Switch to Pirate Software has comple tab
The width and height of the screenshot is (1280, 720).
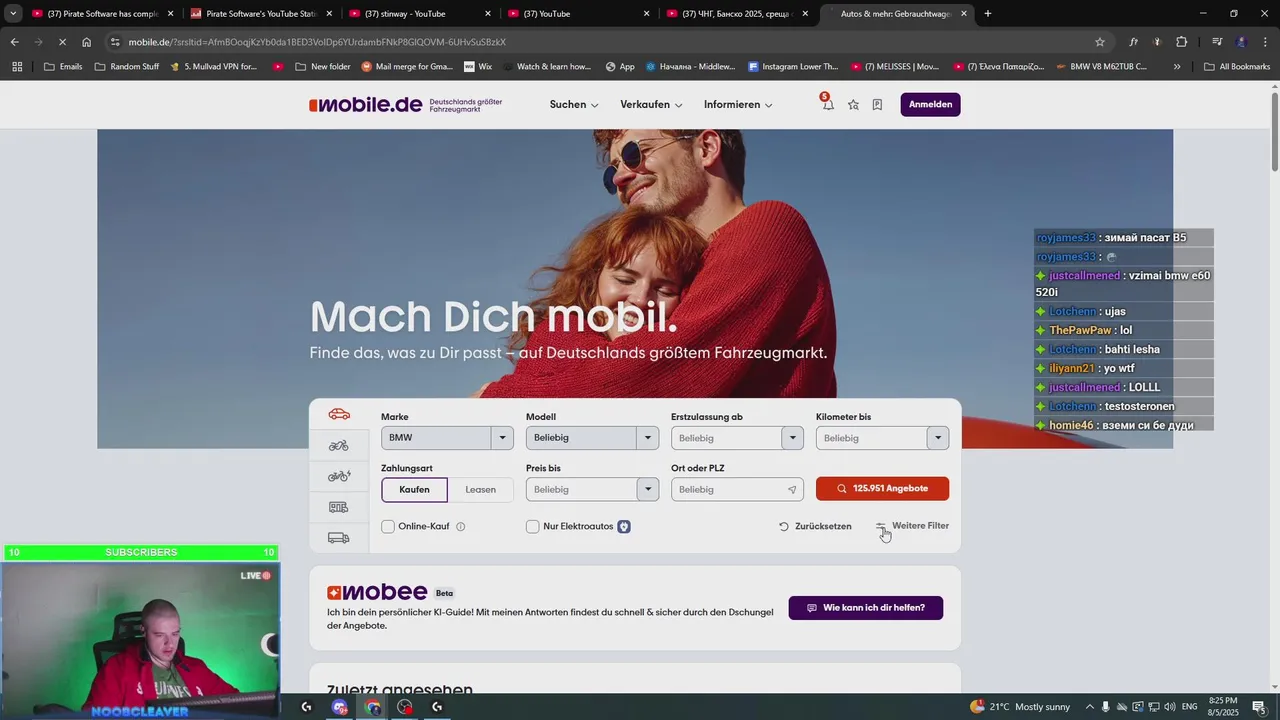click(x=100, y=14)
